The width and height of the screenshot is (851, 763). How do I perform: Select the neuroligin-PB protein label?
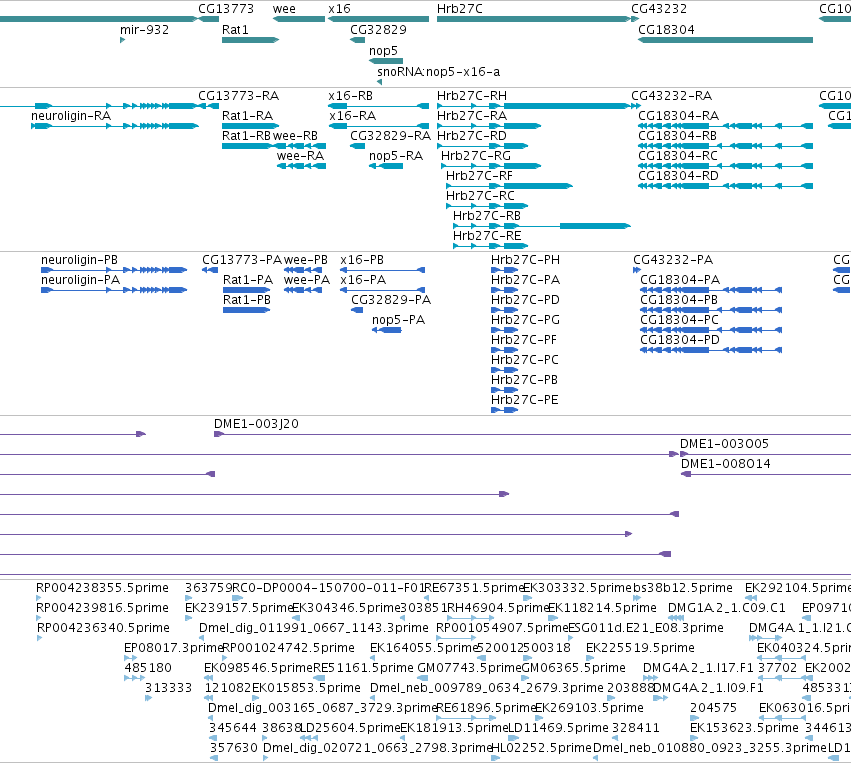(x=79, y=260)
